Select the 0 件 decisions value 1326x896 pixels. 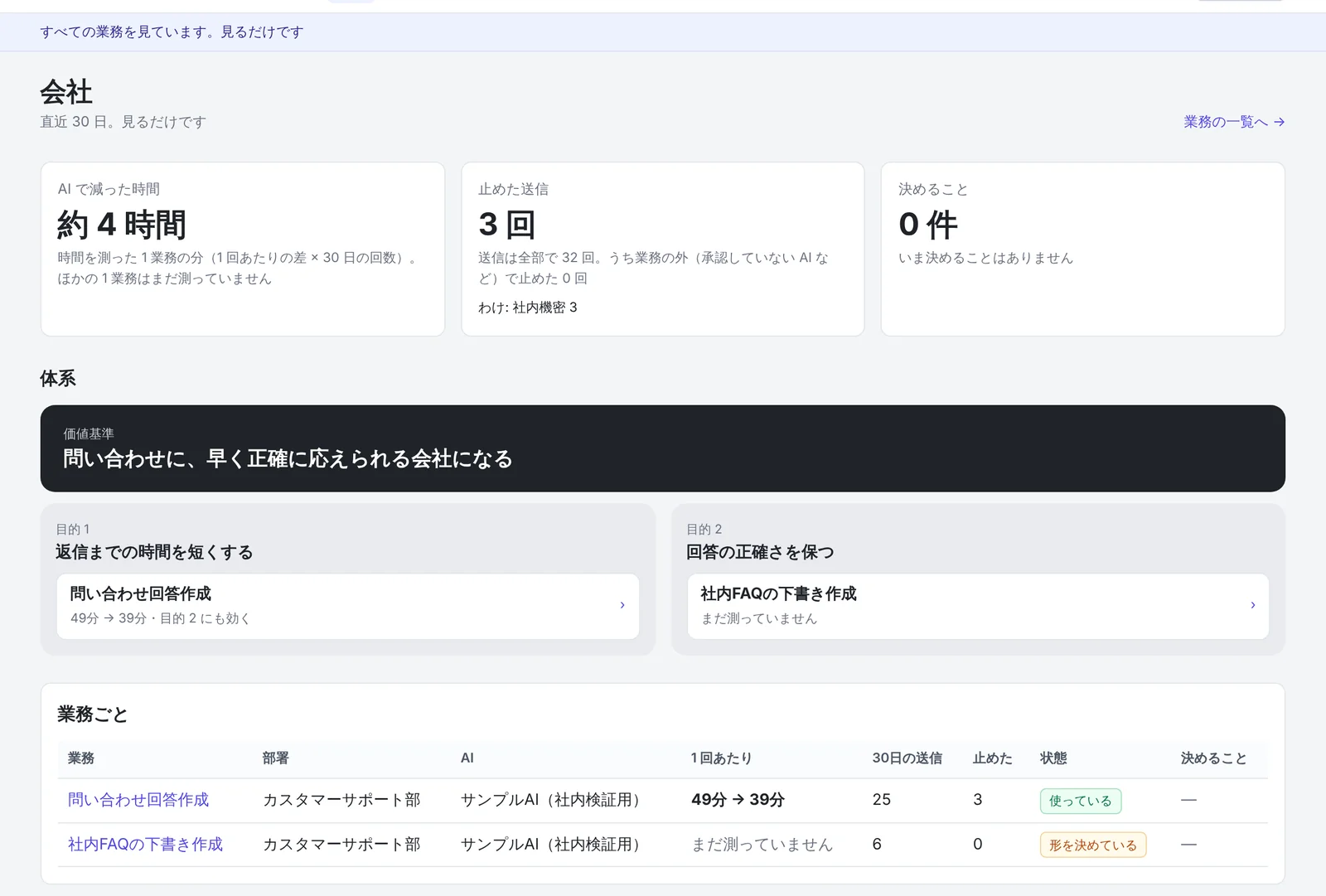tap(928, 225)
